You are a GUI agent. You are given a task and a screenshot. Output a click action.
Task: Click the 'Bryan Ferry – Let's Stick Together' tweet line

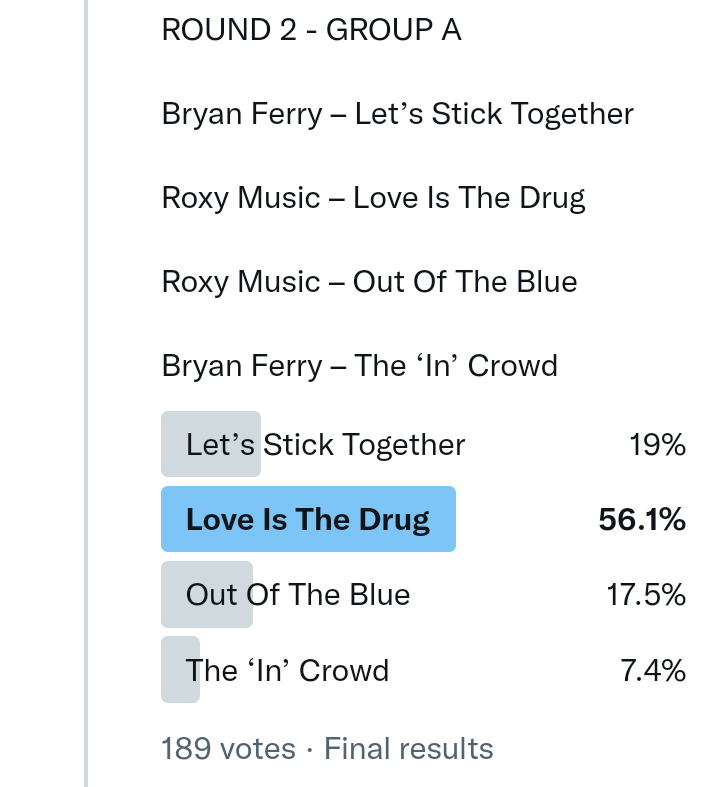tap(397, 114)
